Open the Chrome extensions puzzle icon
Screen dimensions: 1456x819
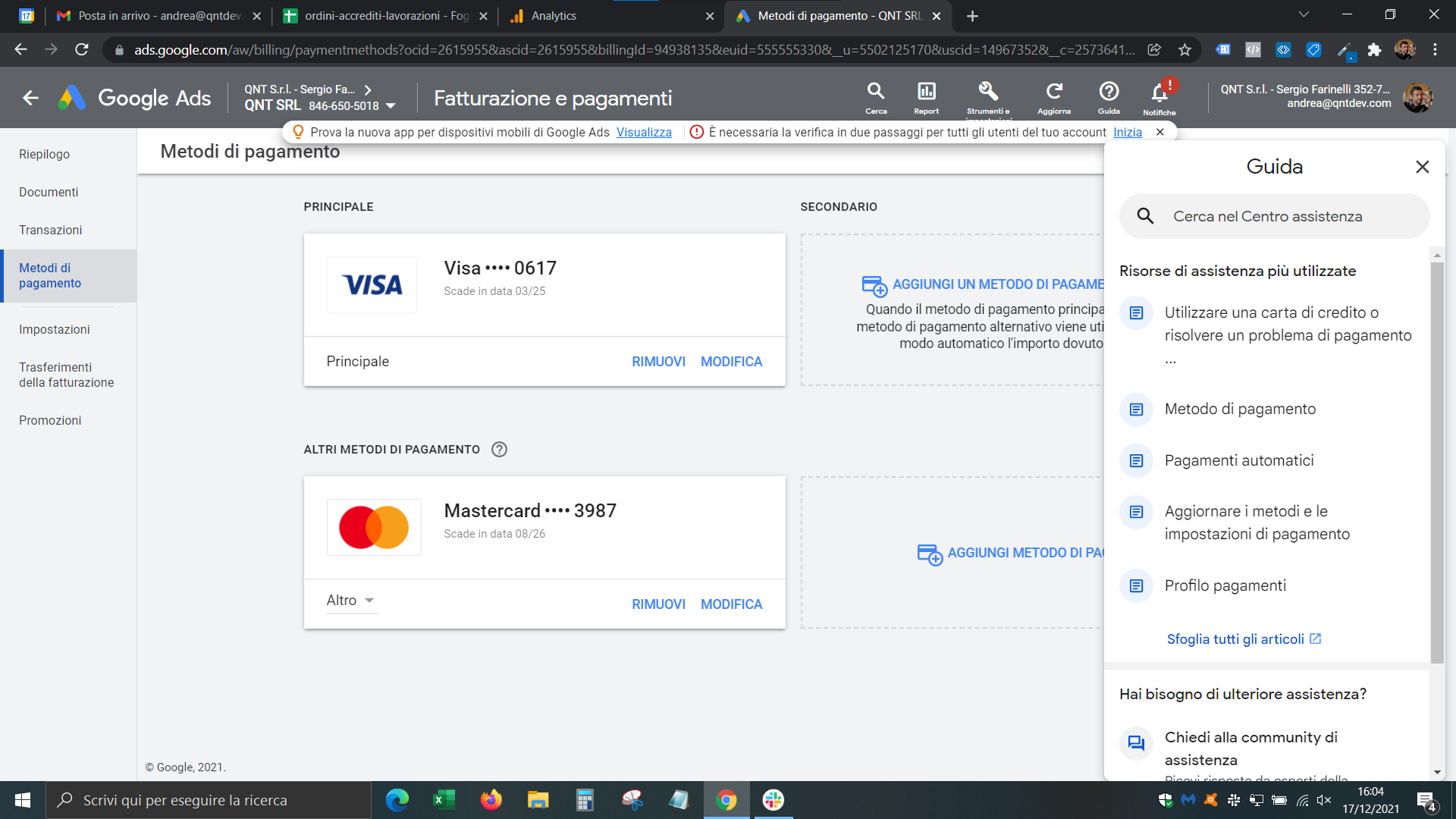[x=1374, y=49]
